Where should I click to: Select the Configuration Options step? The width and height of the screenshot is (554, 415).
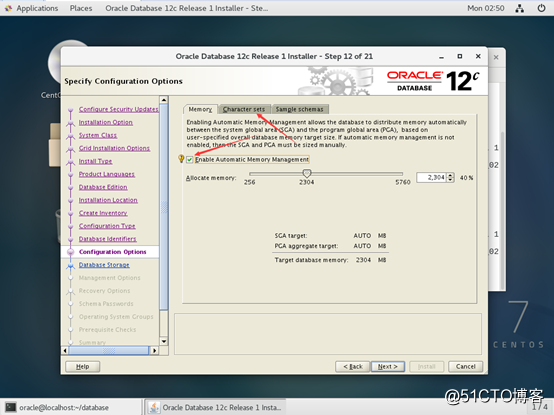(x=112, y=252)
